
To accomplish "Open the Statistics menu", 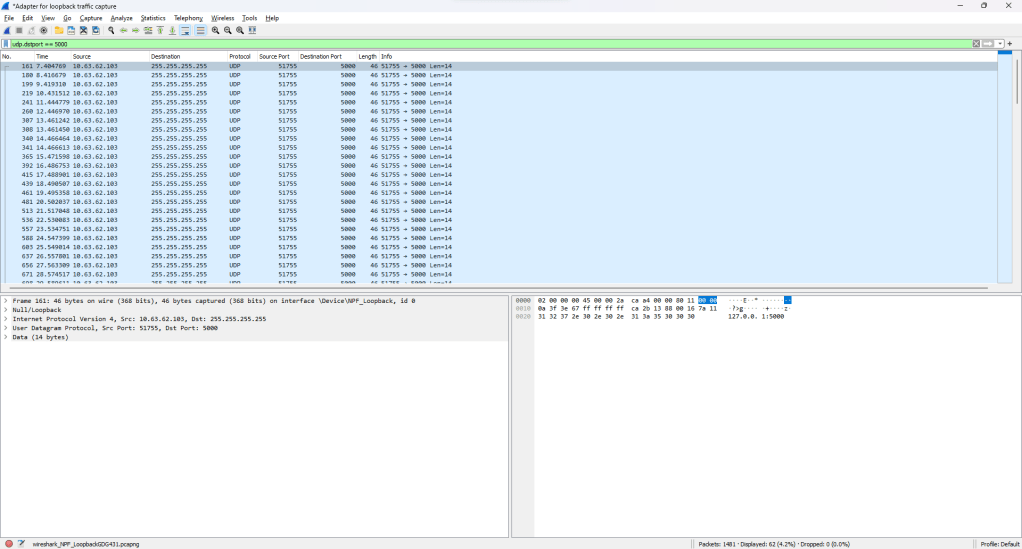I will click(153, 18).
